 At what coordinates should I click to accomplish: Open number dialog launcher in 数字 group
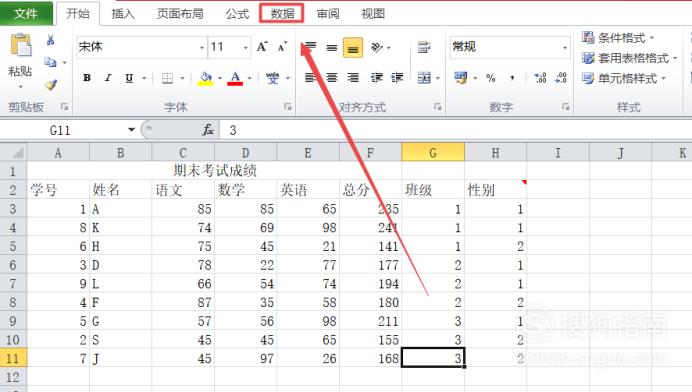tap(565, 106)
